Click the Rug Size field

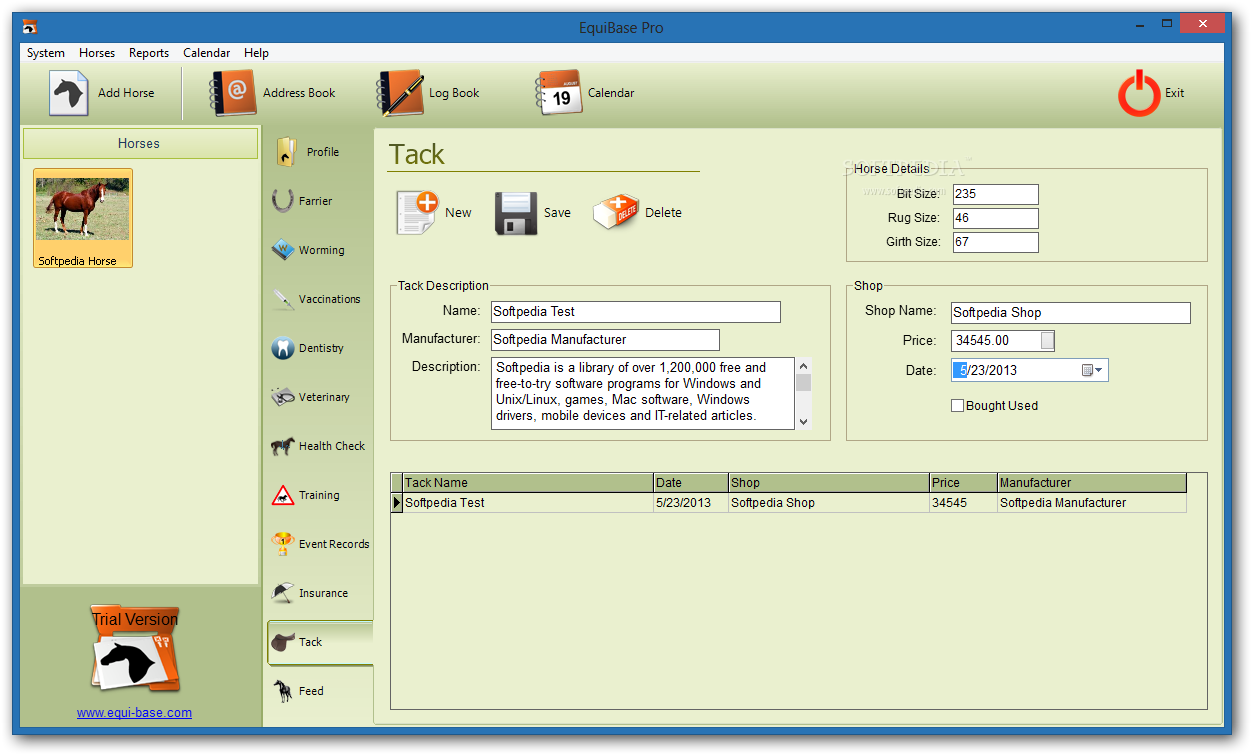[x=995, y=218]
